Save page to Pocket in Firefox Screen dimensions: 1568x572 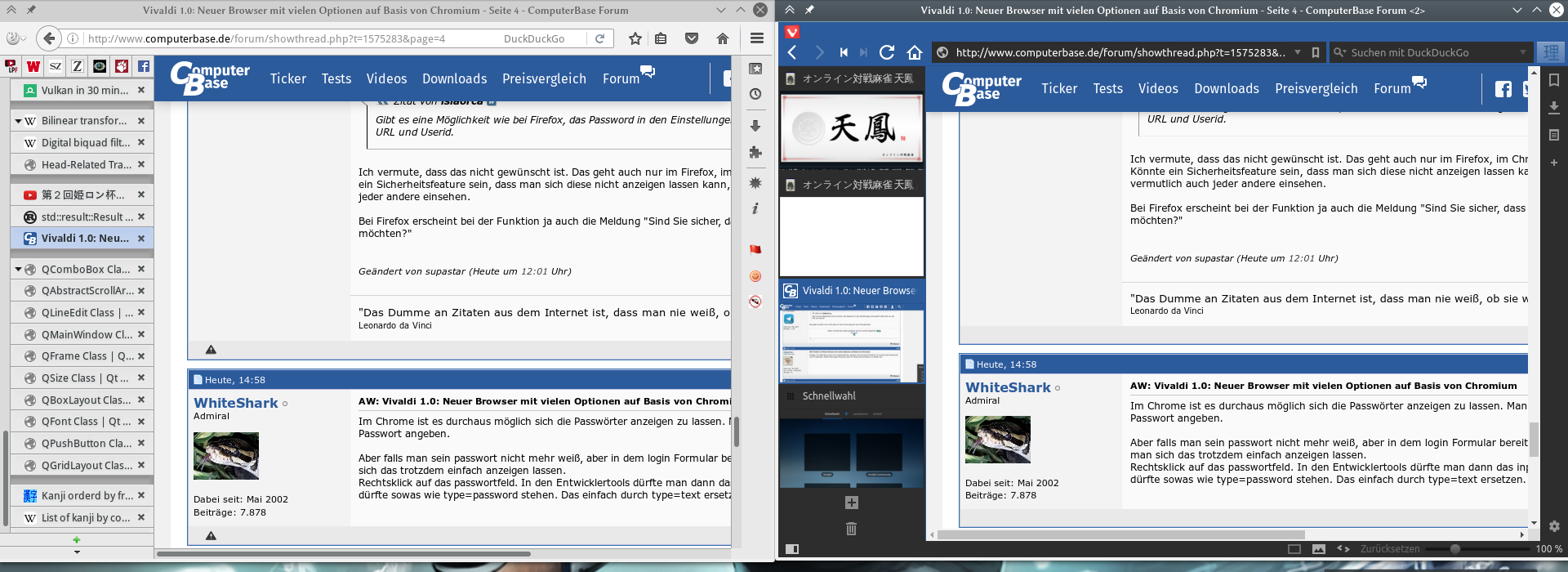point(692,38)
